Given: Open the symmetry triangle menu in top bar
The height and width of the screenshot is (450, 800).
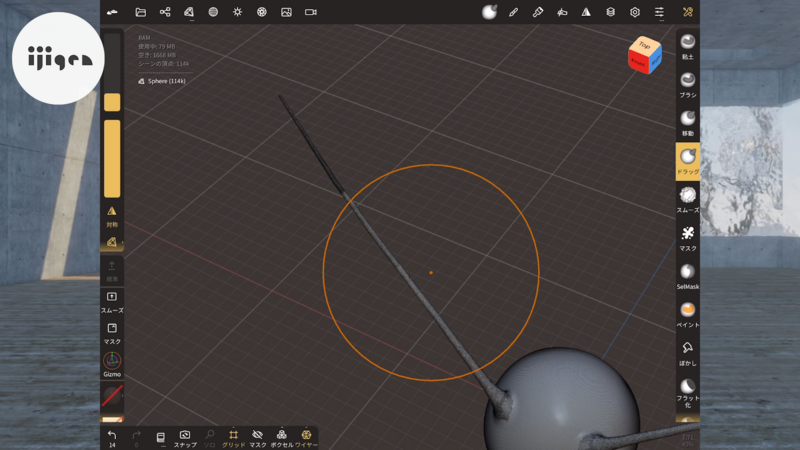Looking at the screenshot, I should point(586,12).
